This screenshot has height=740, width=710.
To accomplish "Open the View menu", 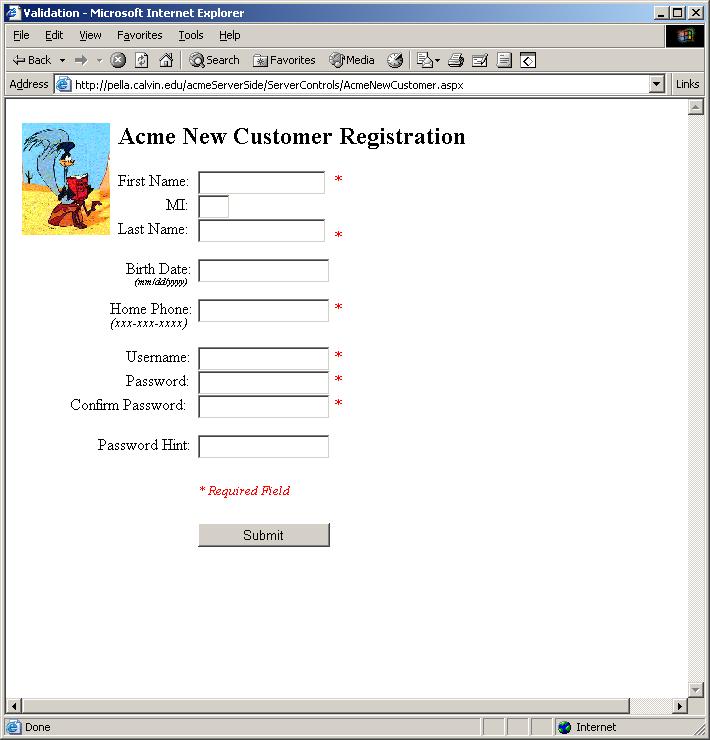I will [x=90, y=35].
